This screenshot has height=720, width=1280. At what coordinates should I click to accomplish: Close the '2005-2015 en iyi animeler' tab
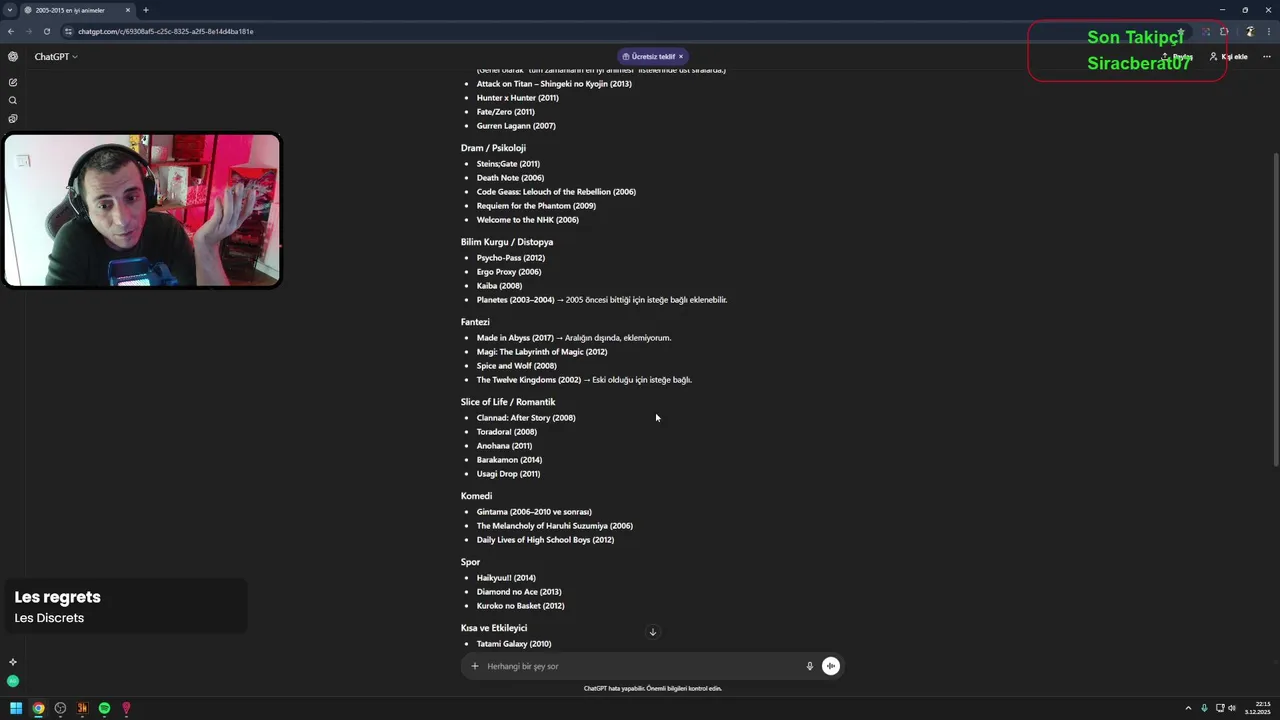coord(128,10)
